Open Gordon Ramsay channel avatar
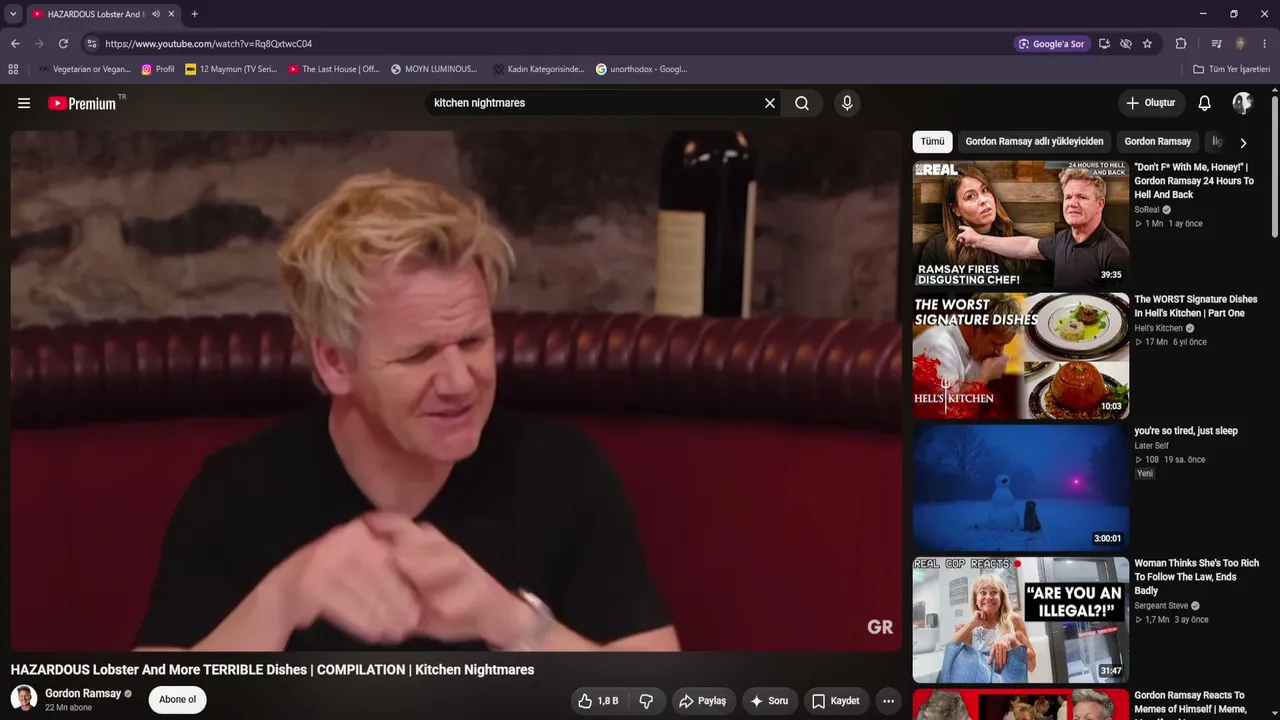The image size is (1280, 720). (x=24, y=699)
